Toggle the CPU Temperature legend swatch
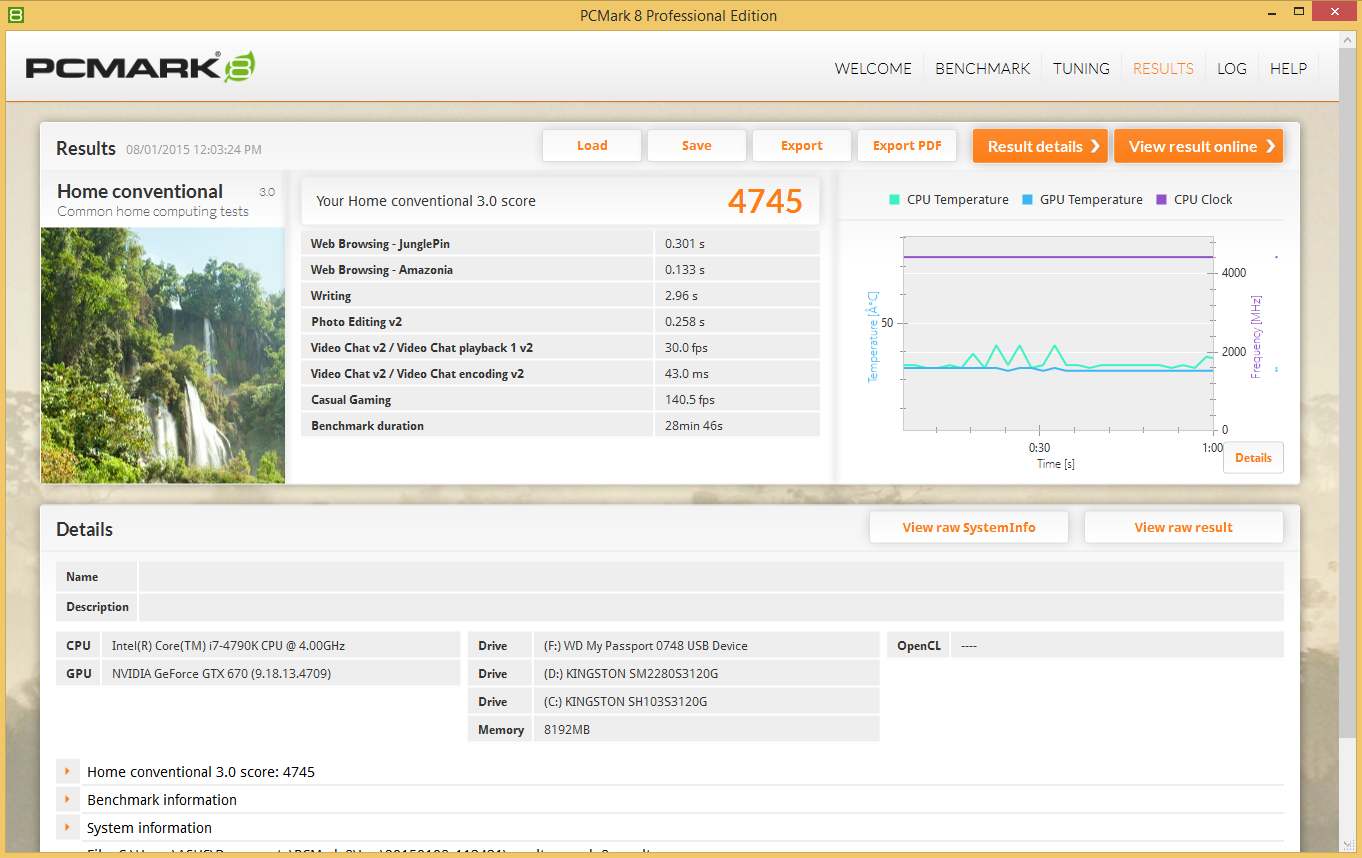The image size is (1362, 858). click(894, 200)
